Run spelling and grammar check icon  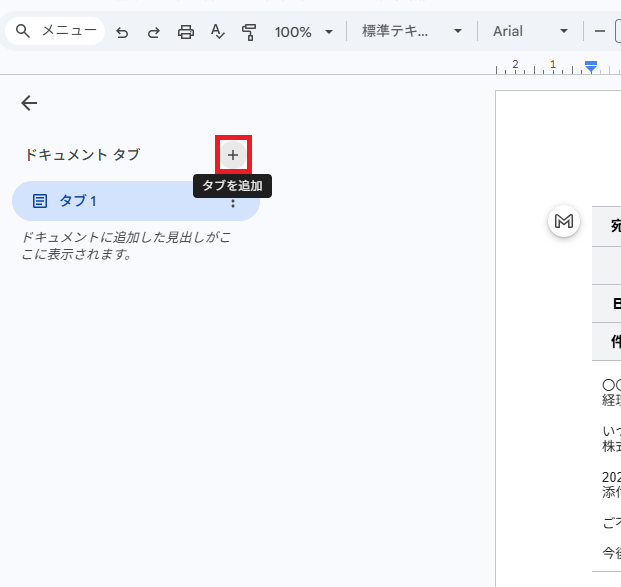(217, 32)
